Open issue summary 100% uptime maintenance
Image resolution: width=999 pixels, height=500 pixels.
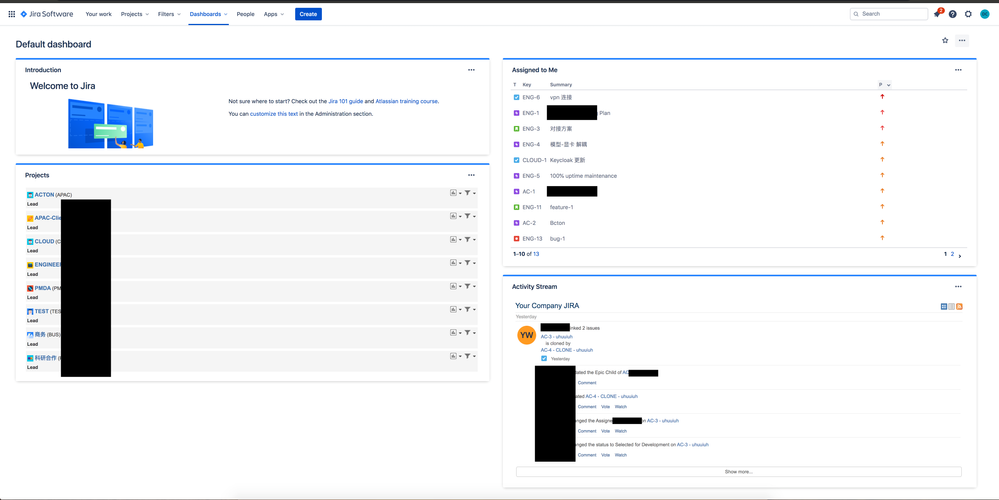pos(584,176)
